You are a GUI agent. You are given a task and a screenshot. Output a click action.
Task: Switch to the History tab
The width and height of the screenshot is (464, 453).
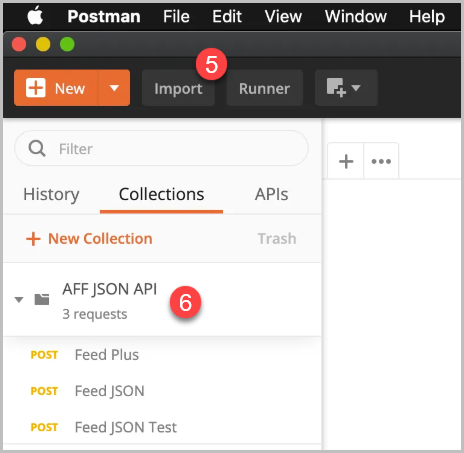(x=51, y=194)
